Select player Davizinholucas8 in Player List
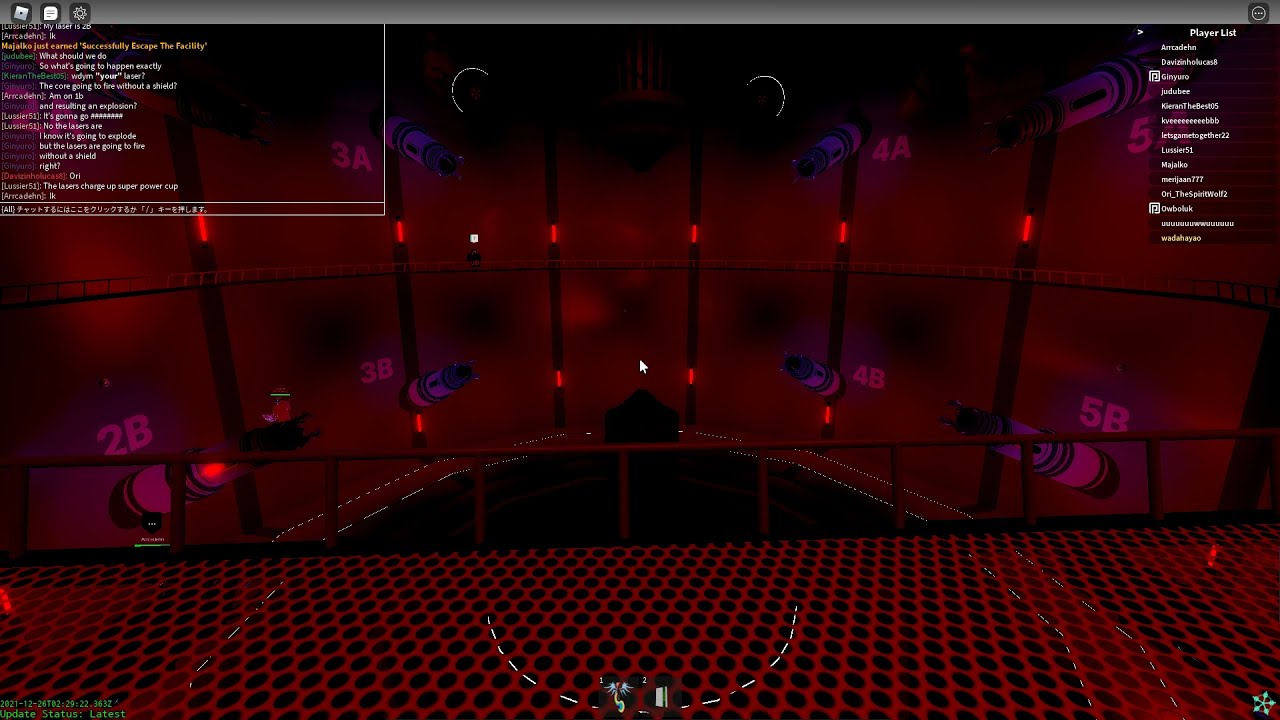Image resolution: width=1280 pixels, height=720 pixels. [1189, 62]
